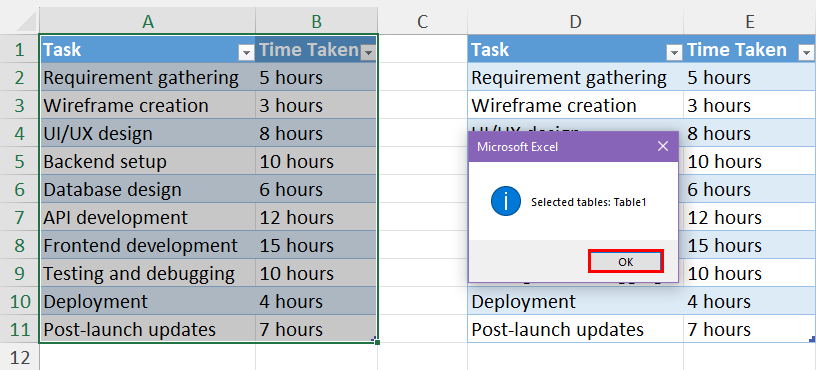
Task: Click 'API development' cell in column A
Action: (x=148, y=218)
